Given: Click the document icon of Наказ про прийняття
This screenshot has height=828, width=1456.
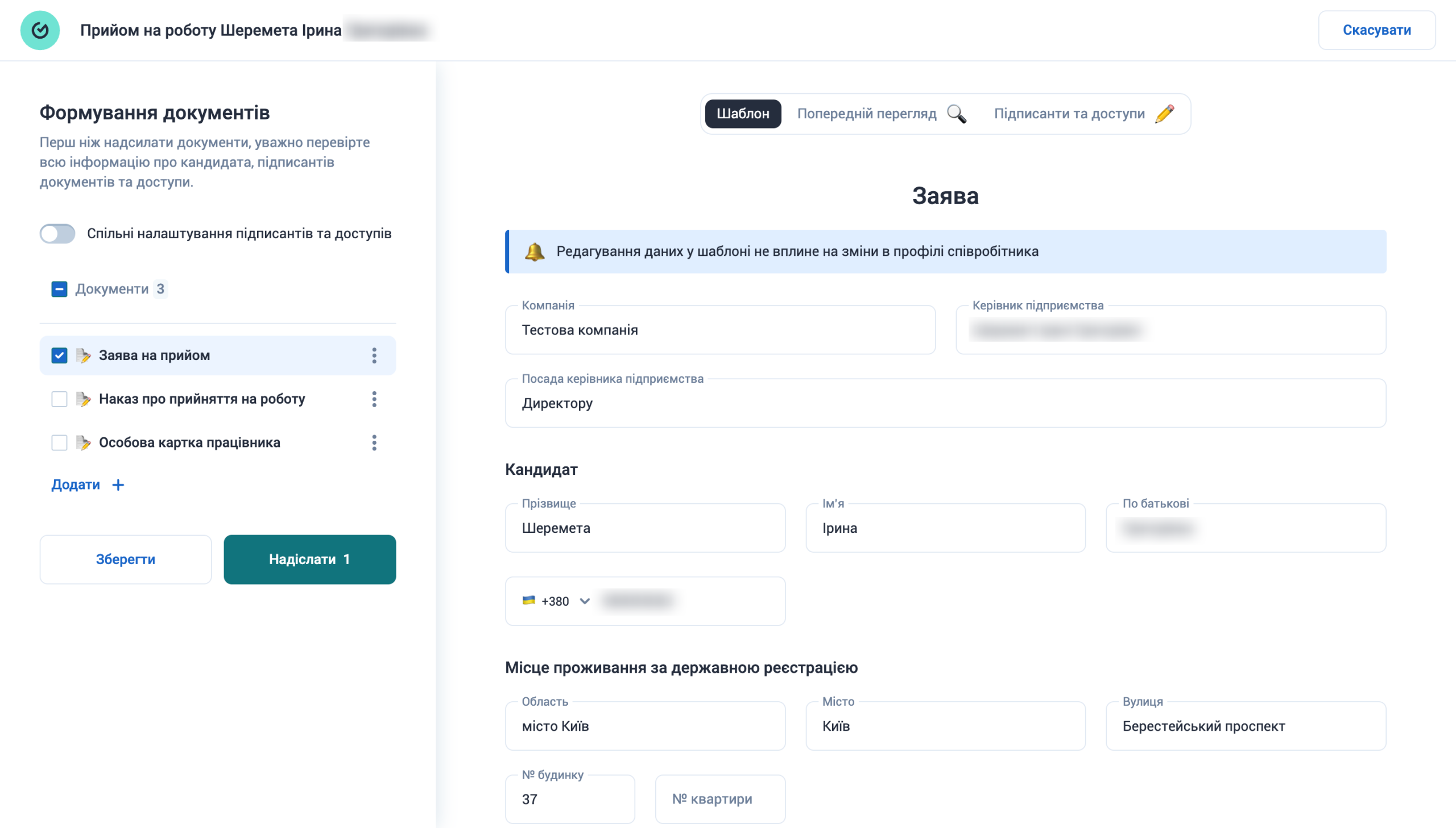Looking at the screenshot, I should (83, 399).
